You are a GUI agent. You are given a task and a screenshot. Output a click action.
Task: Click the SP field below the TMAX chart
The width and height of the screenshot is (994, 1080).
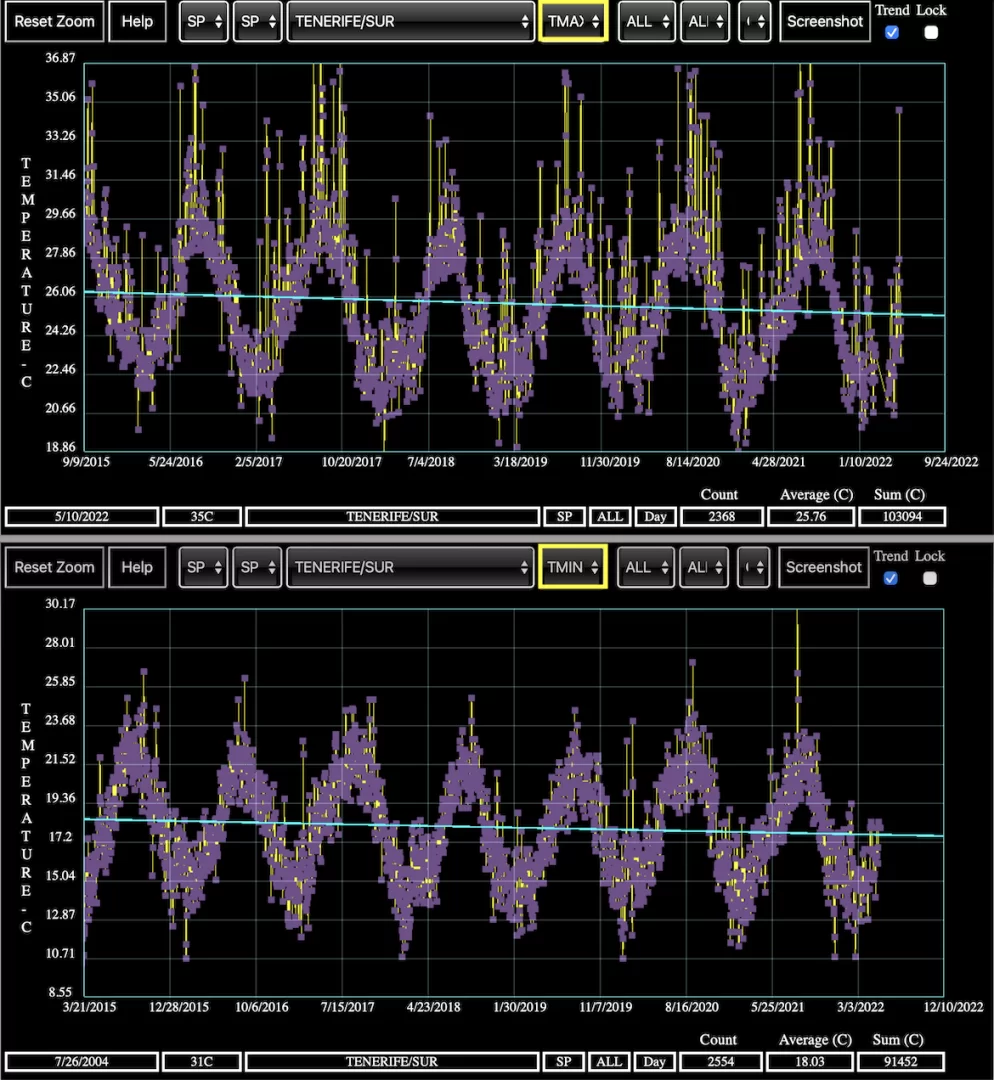(x=564, y=517)
